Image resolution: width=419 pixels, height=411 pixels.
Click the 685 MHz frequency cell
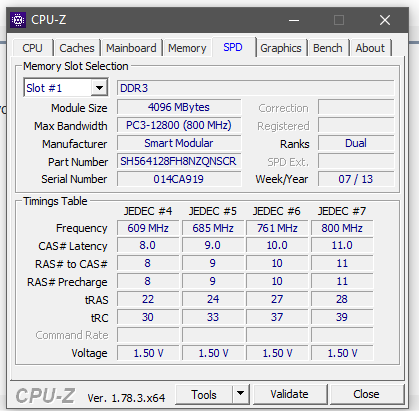(x=213, y=228)
